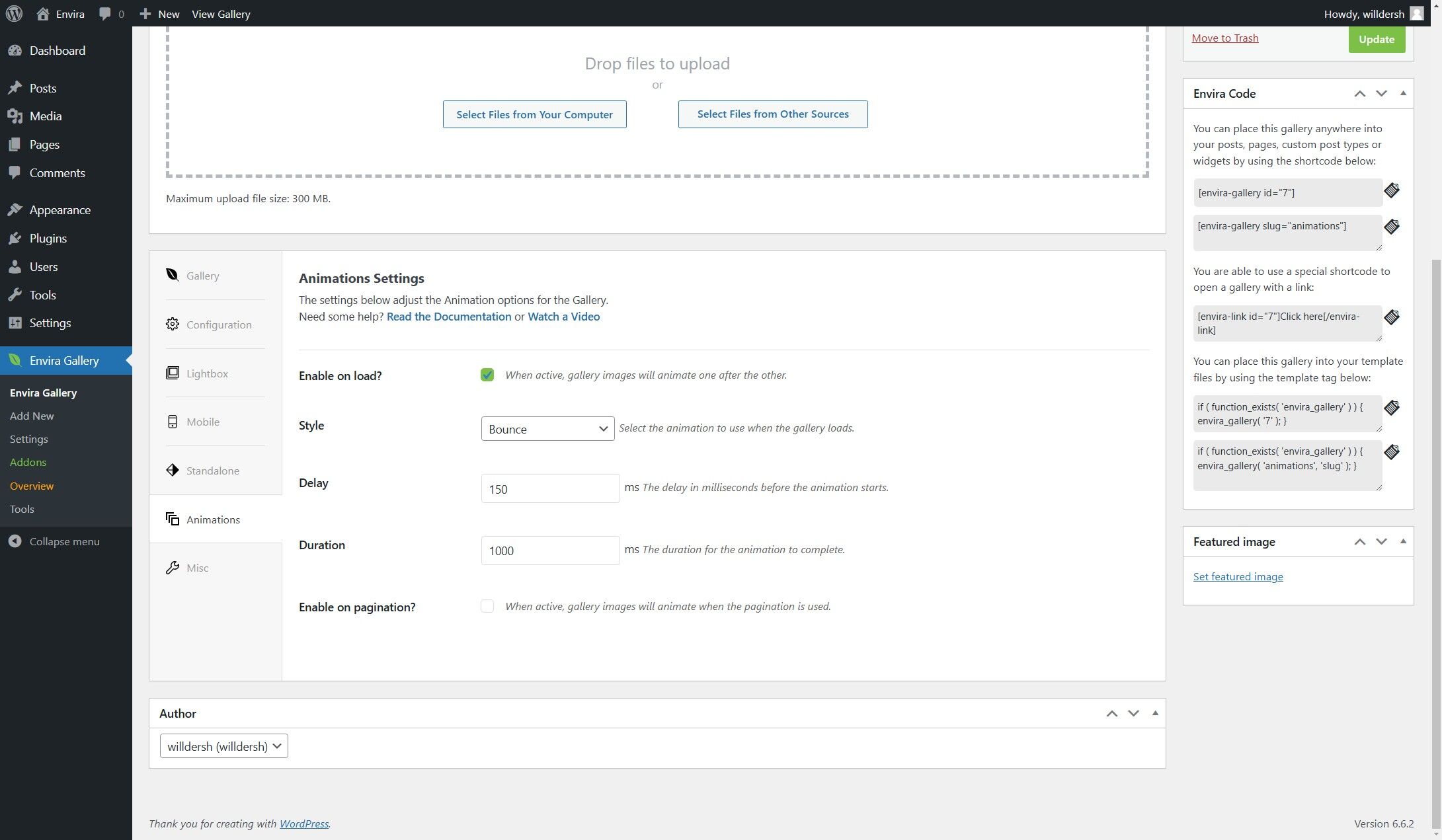Open Tools under Envira Gallery submenu
Viewport: 1442px width, 840px height.
[x=22, y=509]
